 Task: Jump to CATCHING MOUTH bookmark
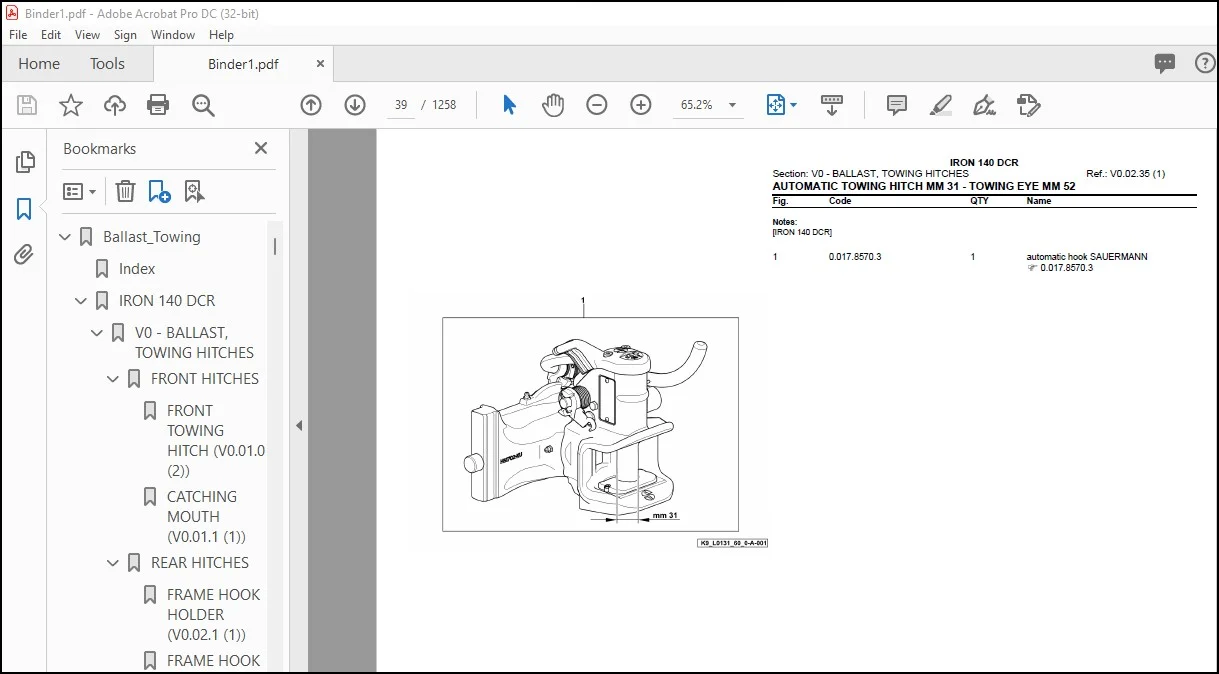(207, 516)
